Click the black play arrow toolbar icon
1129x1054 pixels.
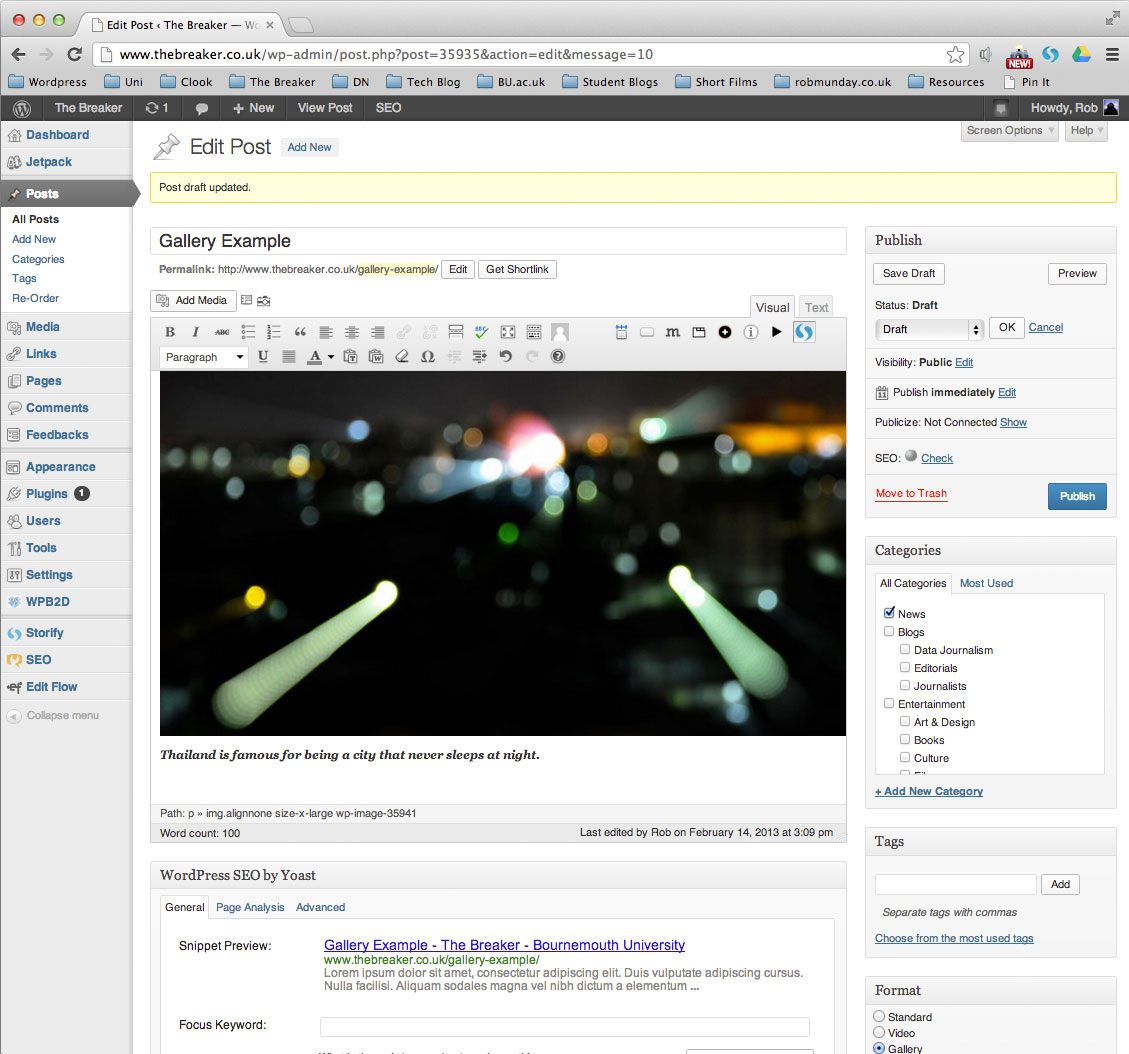click(x=776, y=332)
